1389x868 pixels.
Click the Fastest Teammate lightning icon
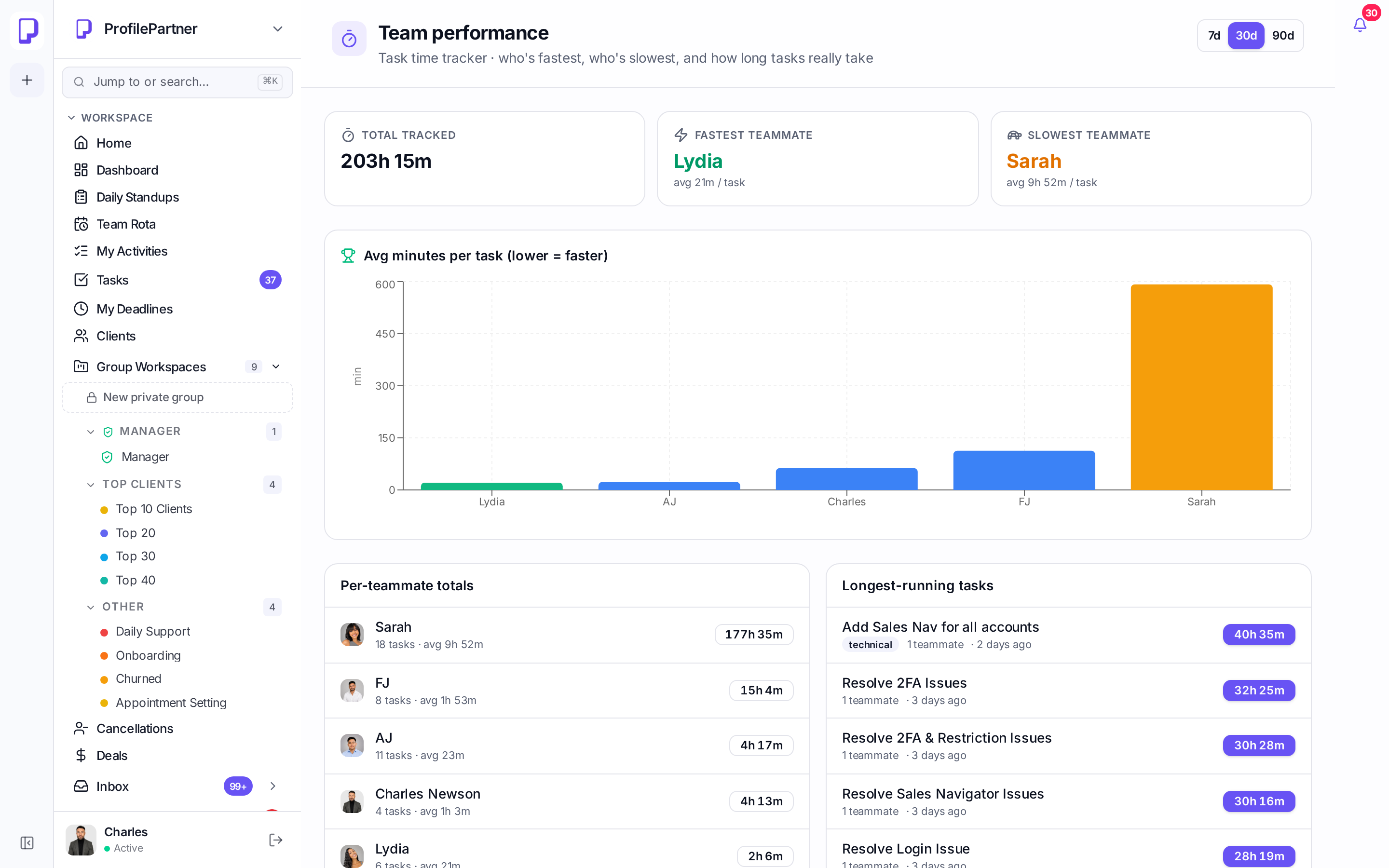pos(681,135)
